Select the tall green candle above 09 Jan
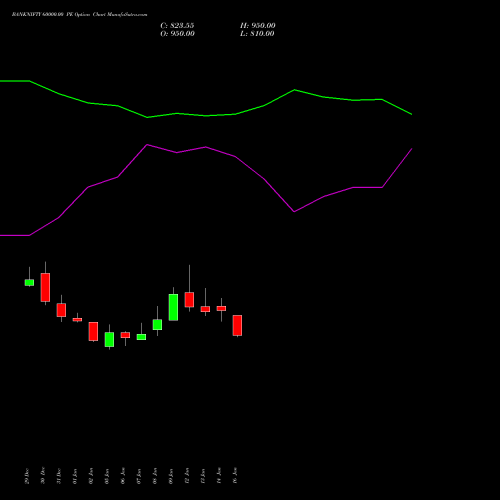The image size is (500, 500). [173, 307]
